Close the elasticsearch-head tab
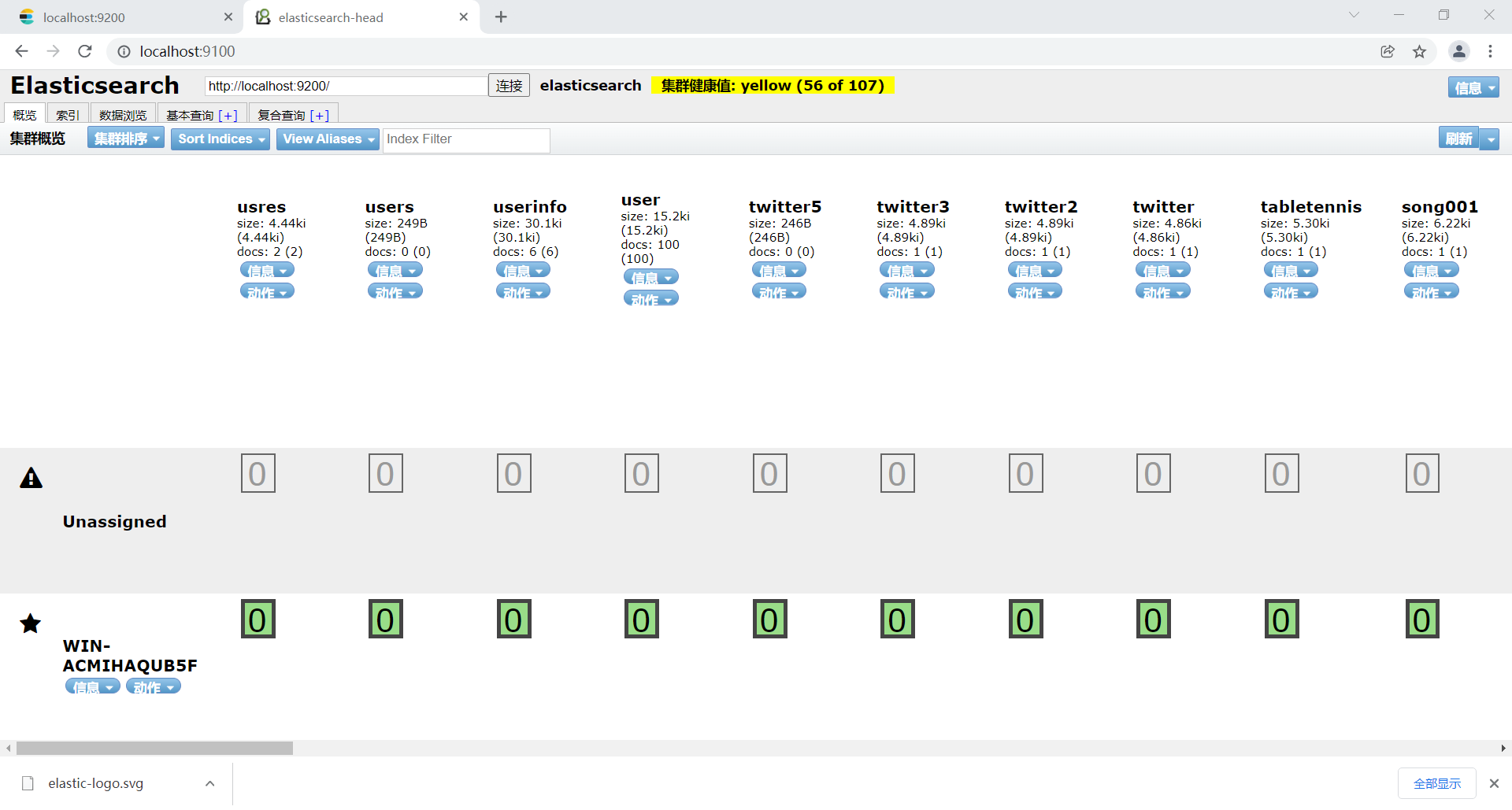Viewport: 1512px width, 810px height. 464,17
